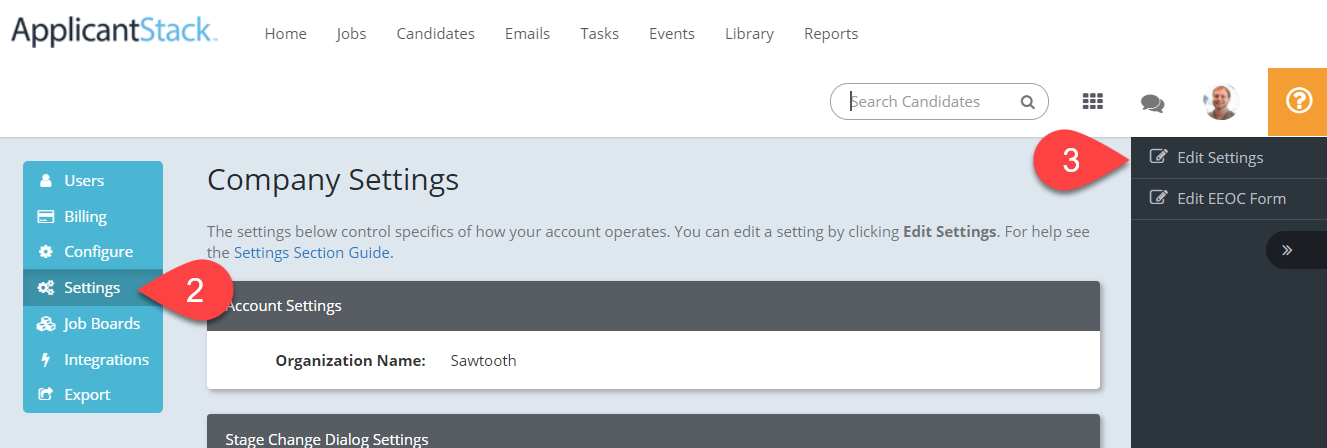This screenshot has height=448, width=1327.
Task: Click the Sawtooth organization value
Action: point(483,360)
